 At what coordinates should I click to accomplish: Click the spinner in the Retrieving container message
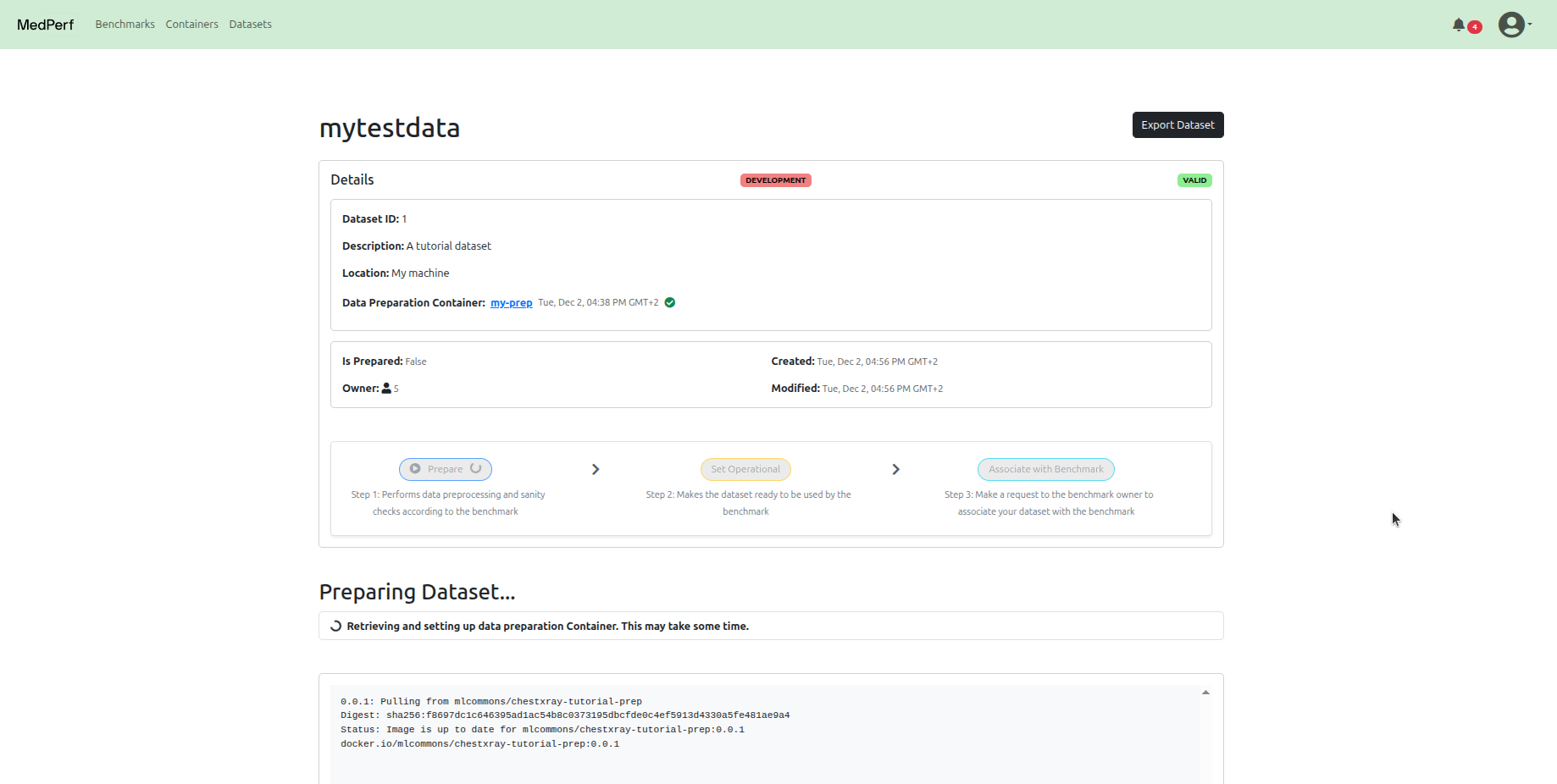pos(335,626)
